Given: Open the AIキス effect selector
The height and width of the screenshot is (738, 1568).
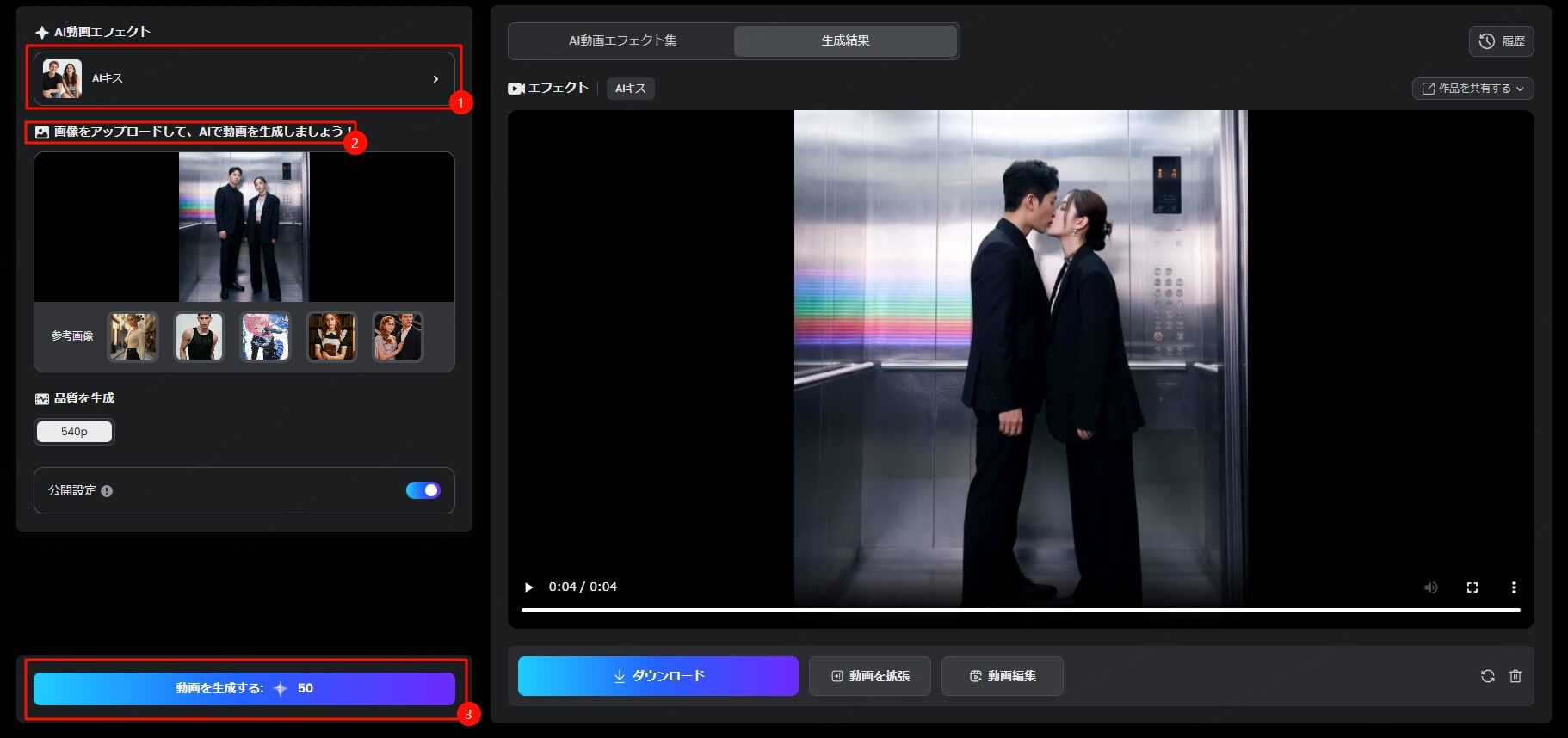Looking at the screenshot, I should (244, 78).
